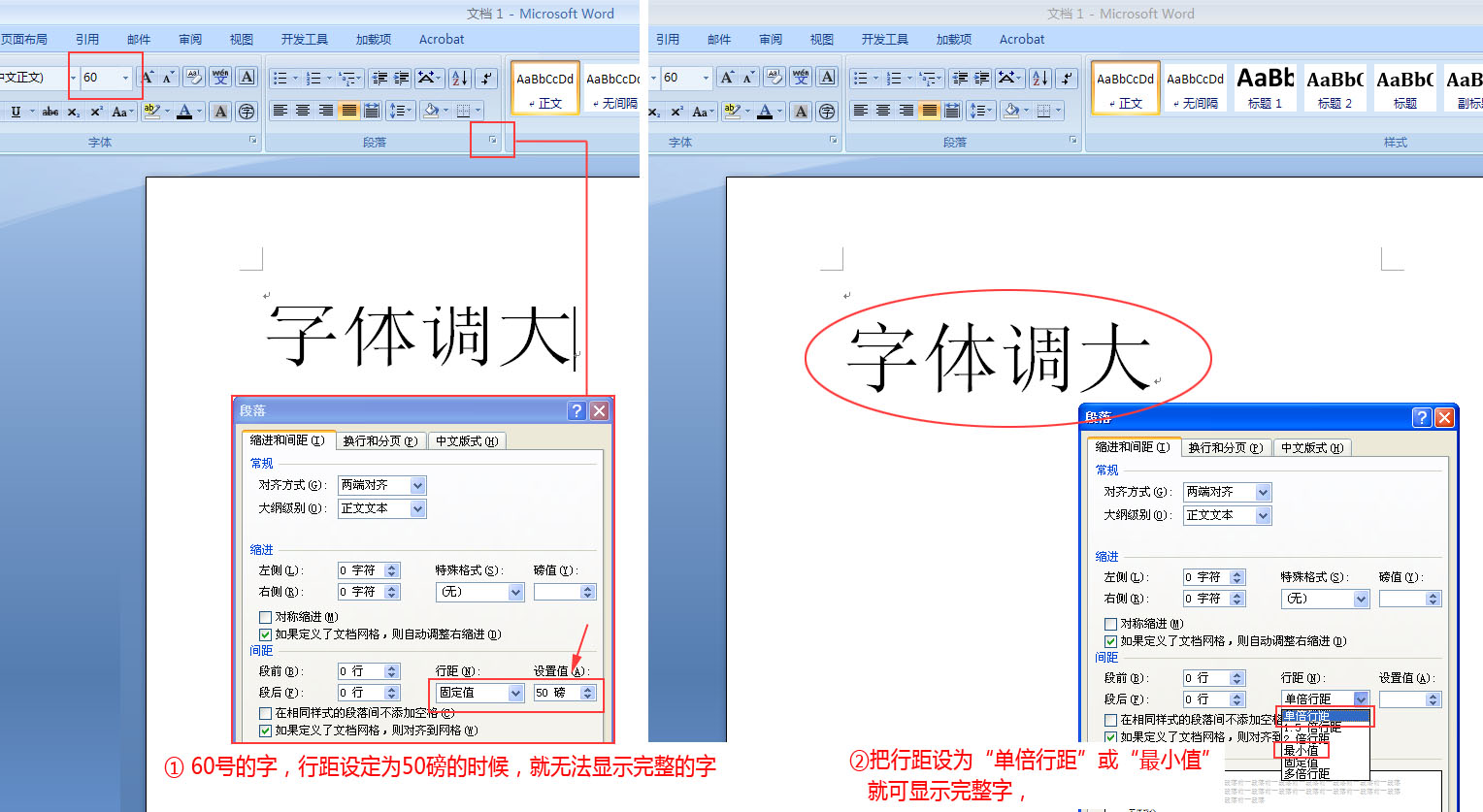1483x812 pixels.
Task: Click Justify alignment icon in right Word window
Action: click(x=929, y=111)
